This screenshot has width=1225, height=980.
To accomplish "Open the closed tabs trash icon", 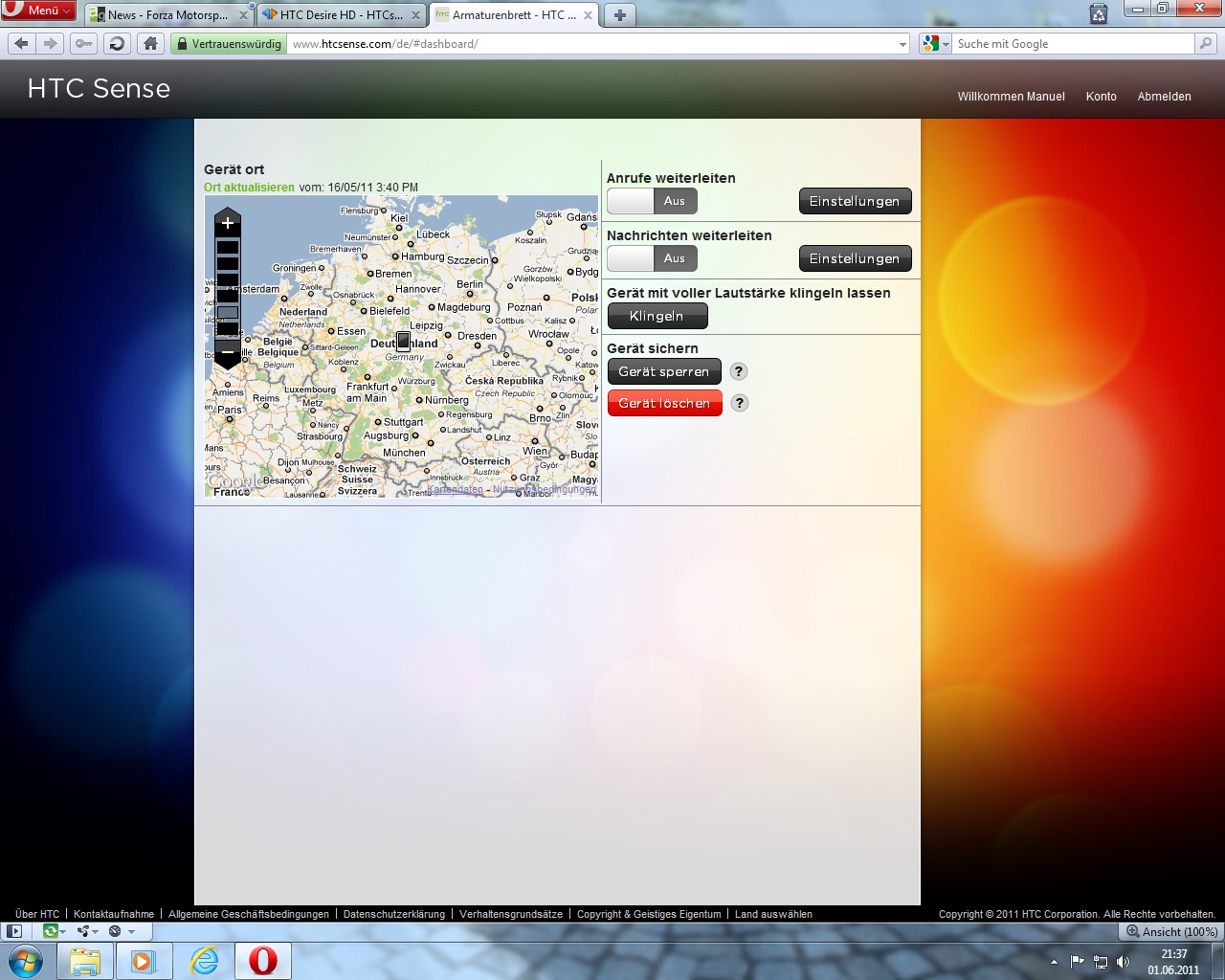I will pos(1099,13).
